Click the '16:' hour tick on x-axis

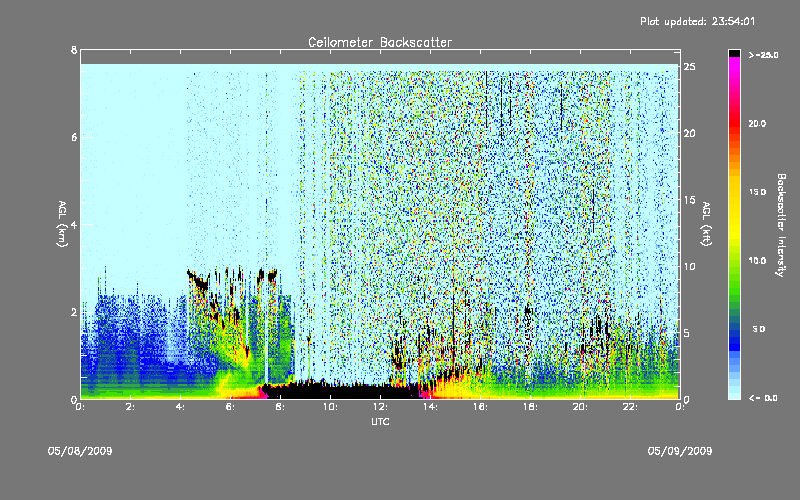coord(480,407)
